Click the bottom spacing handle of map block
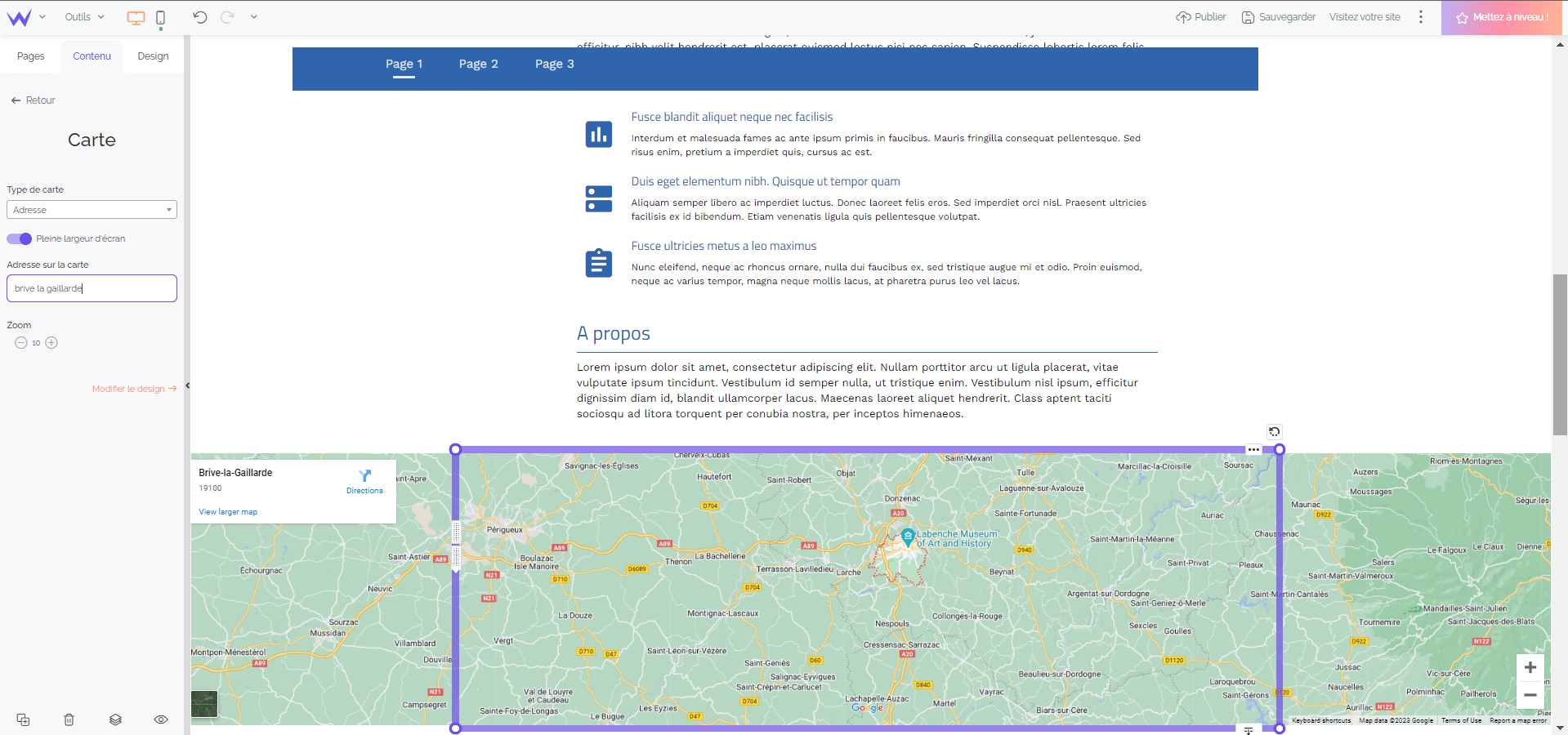This screenshot has height=735, width=1568. [1248, 730]
